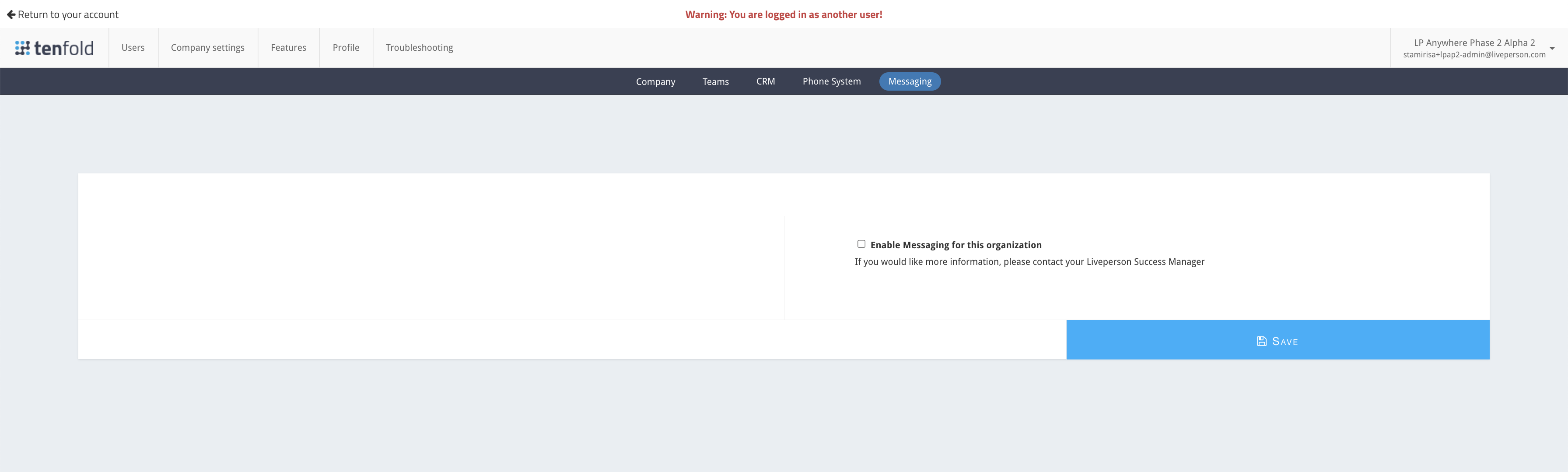This screenshot has width=1568, height=472.
Task: Click the dotted grid icon in the tenfold logo
Action: 23,47
